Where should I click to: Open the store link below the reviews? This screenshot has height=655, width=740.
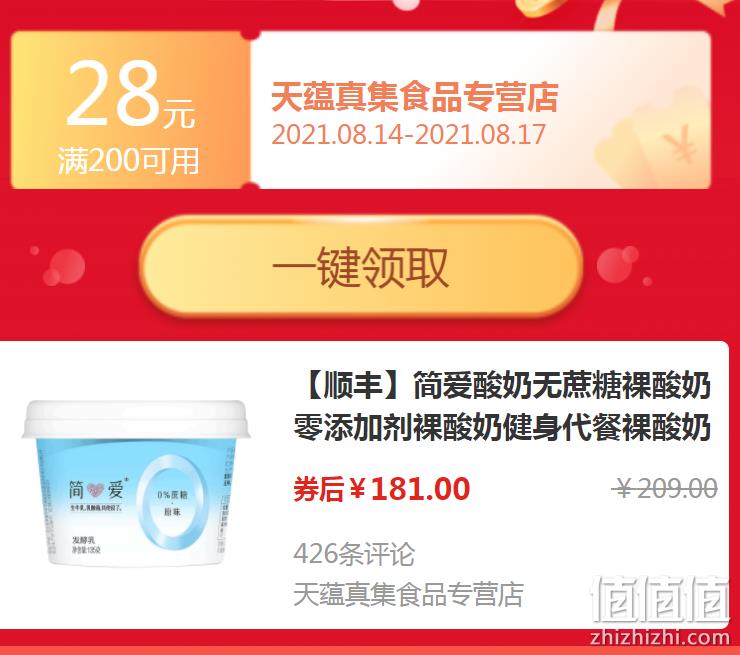click(408, 594)
